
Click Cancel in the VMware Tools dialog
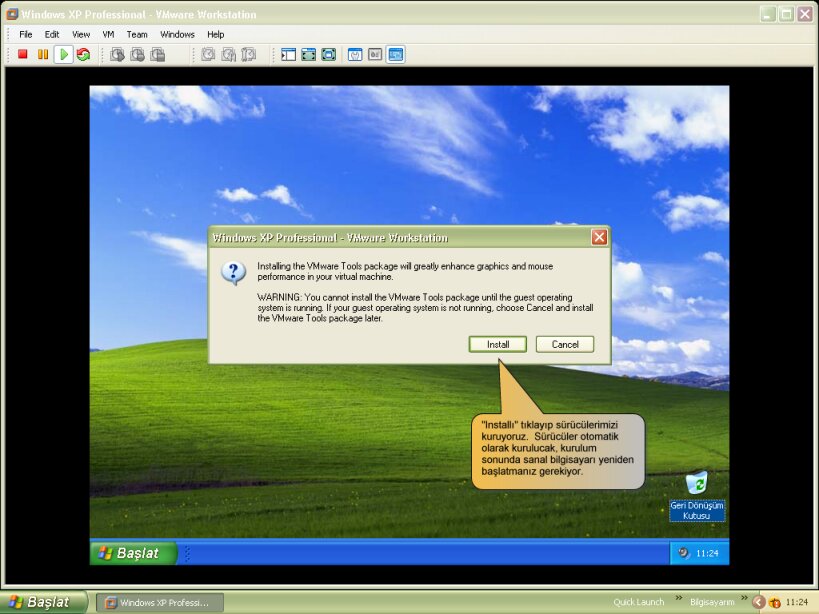(565, 344)
